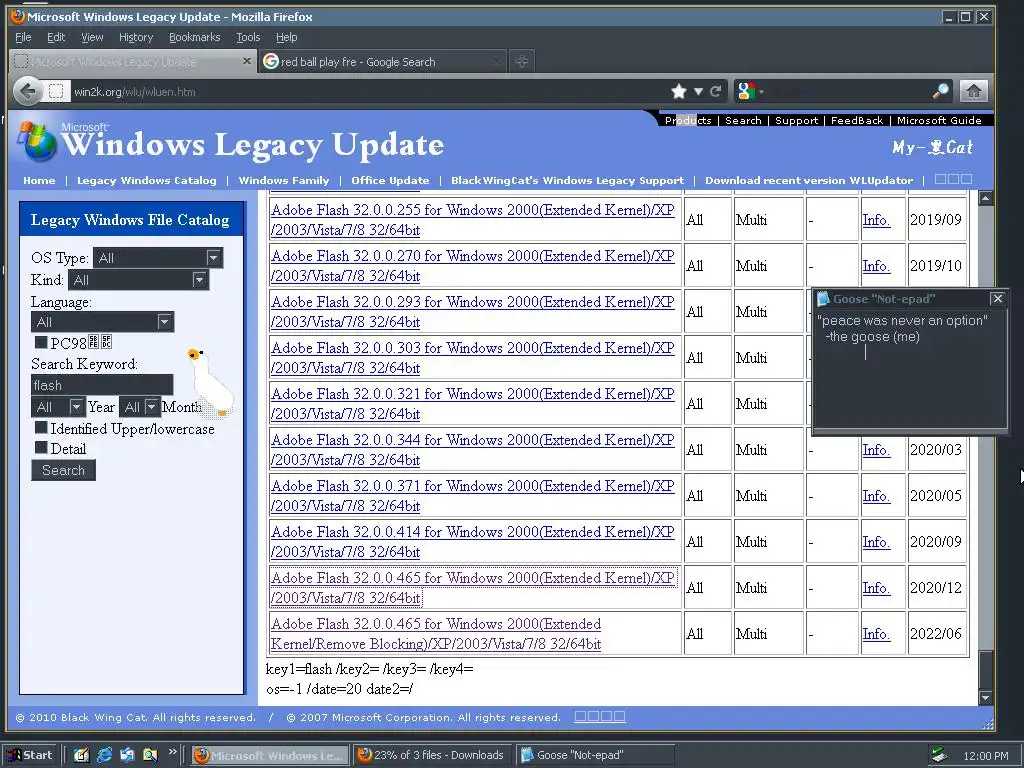Bookmark this page with the star icon
This screenshot has width=1024, height=768.
[679, 91]
